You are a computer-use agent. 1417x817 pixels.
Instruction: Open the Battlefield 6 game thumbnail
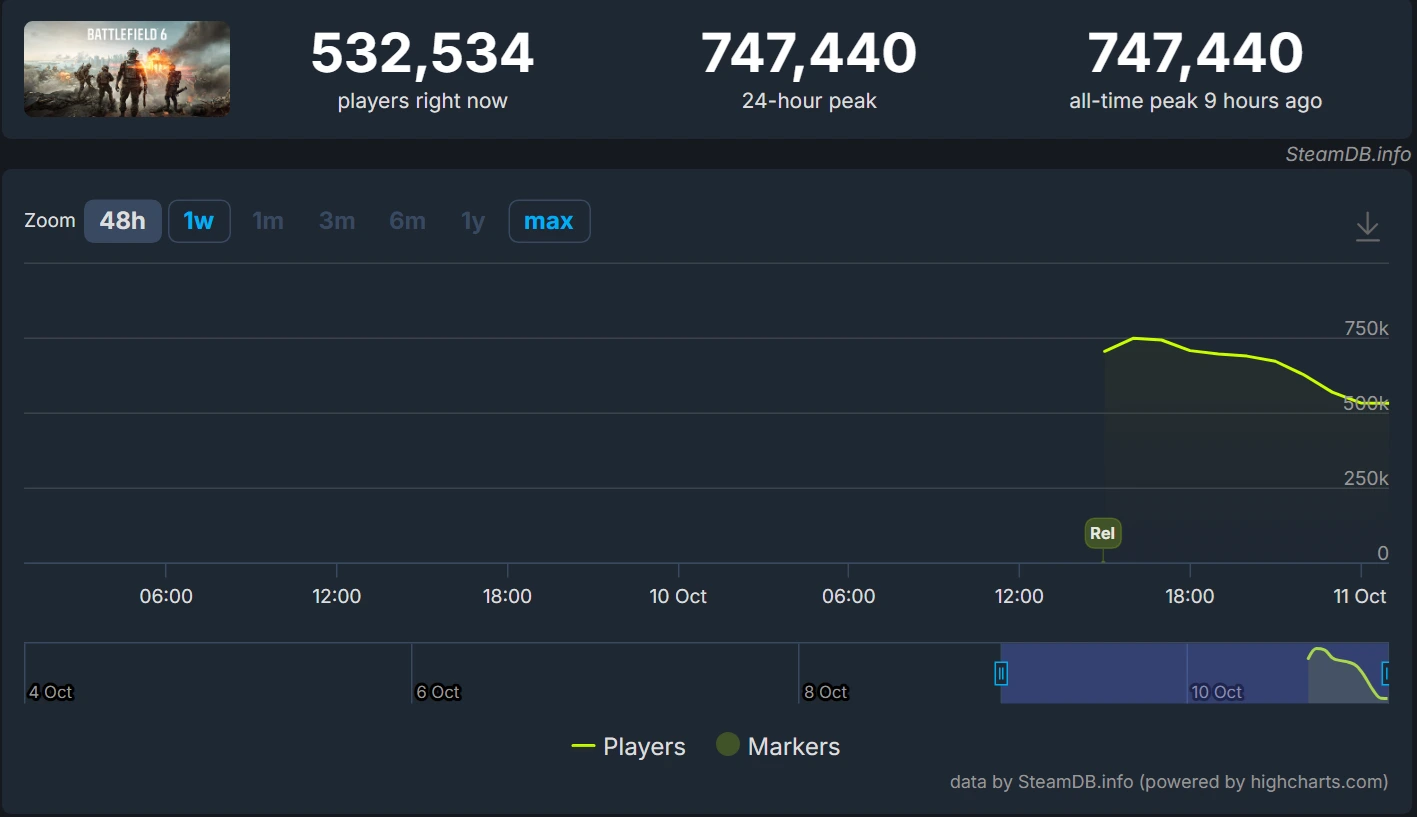[127, 69]
